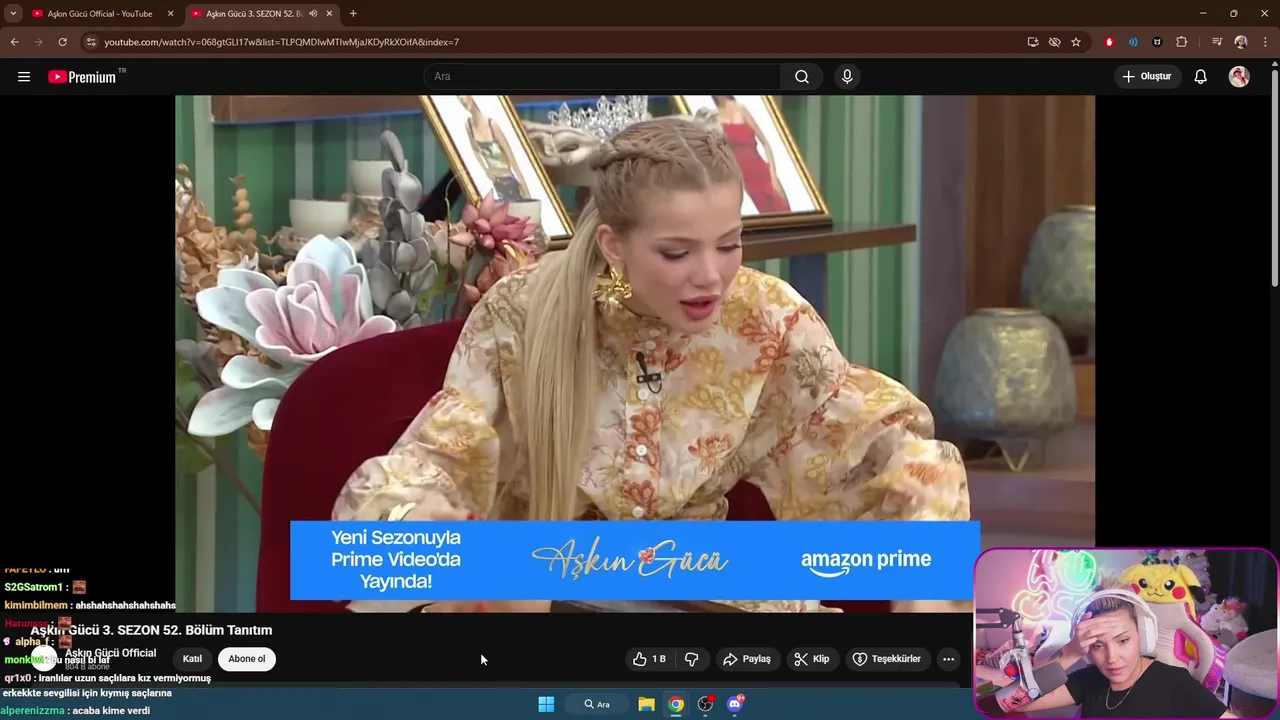Screen dimensions: 1280x720
Task: Click the Katıl join button
Action: [192, 659]
